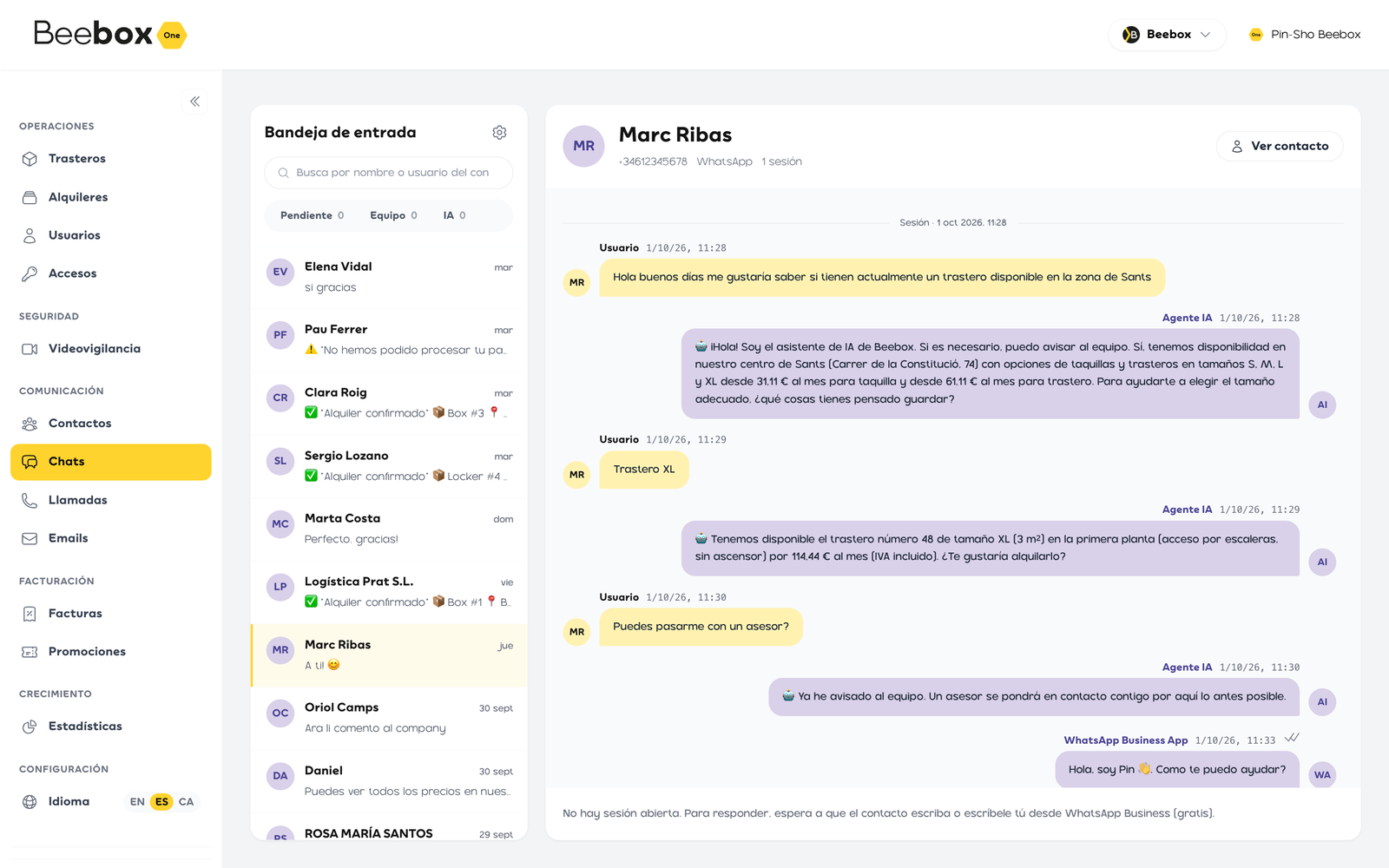Click the Chats speech bubble icon

pos(30,462)
